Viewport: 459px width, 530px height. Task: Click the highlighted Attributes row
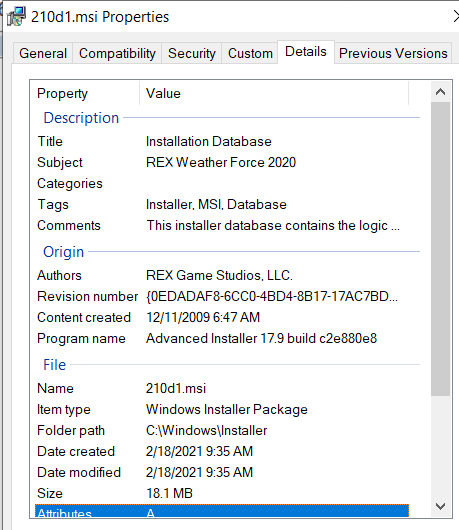point(222,510)
